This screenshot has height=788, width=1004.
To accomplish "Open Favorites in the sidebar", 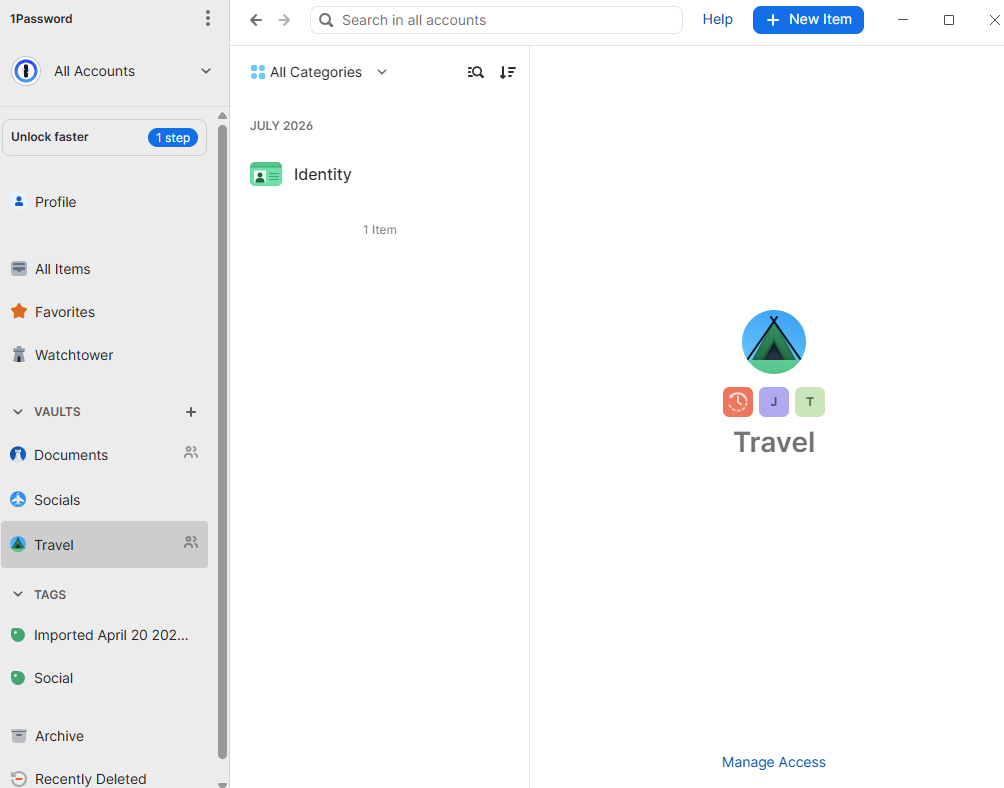I will point(104,312).
